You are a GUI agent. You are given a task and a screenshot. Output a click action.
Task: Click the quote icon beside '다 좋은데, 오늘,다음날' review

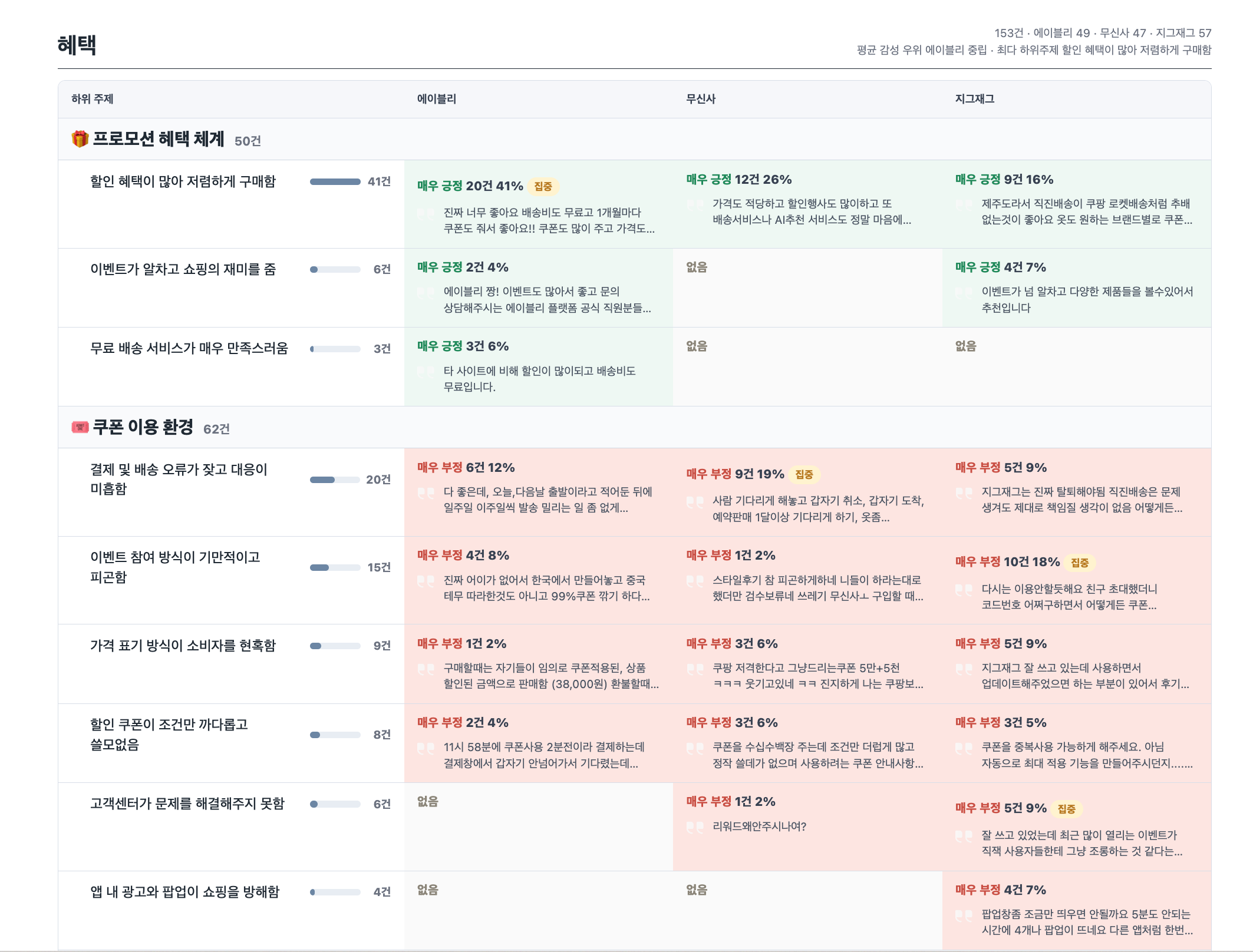[426, 492]
